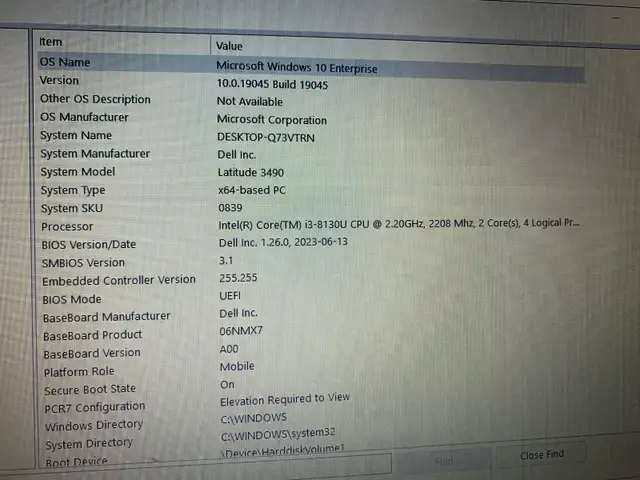The width and height of the screenshot is (640, 480).
Task: Click the Secure Boot On value
Action: point(227,384)
